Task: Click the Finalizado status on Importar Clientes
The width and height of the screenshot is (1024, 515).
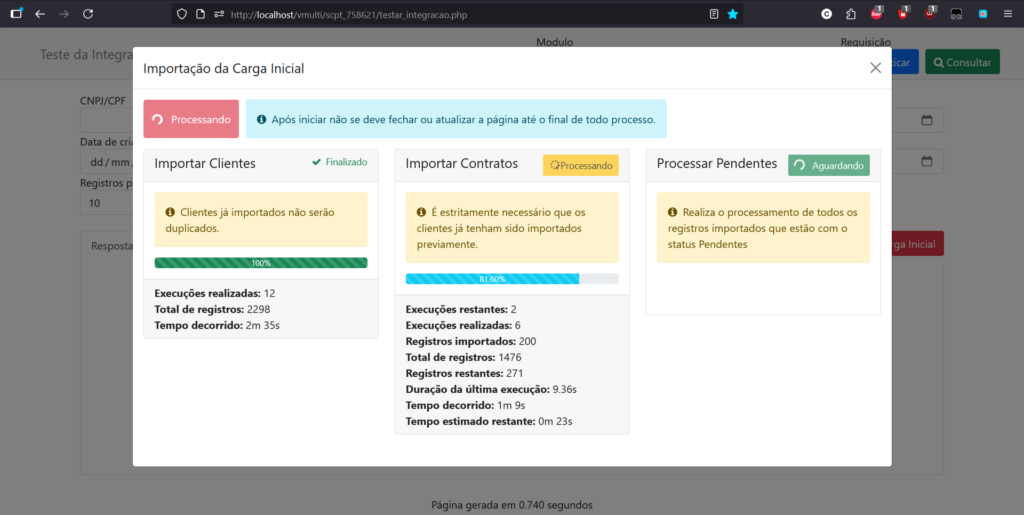Action: click(339, 162)
